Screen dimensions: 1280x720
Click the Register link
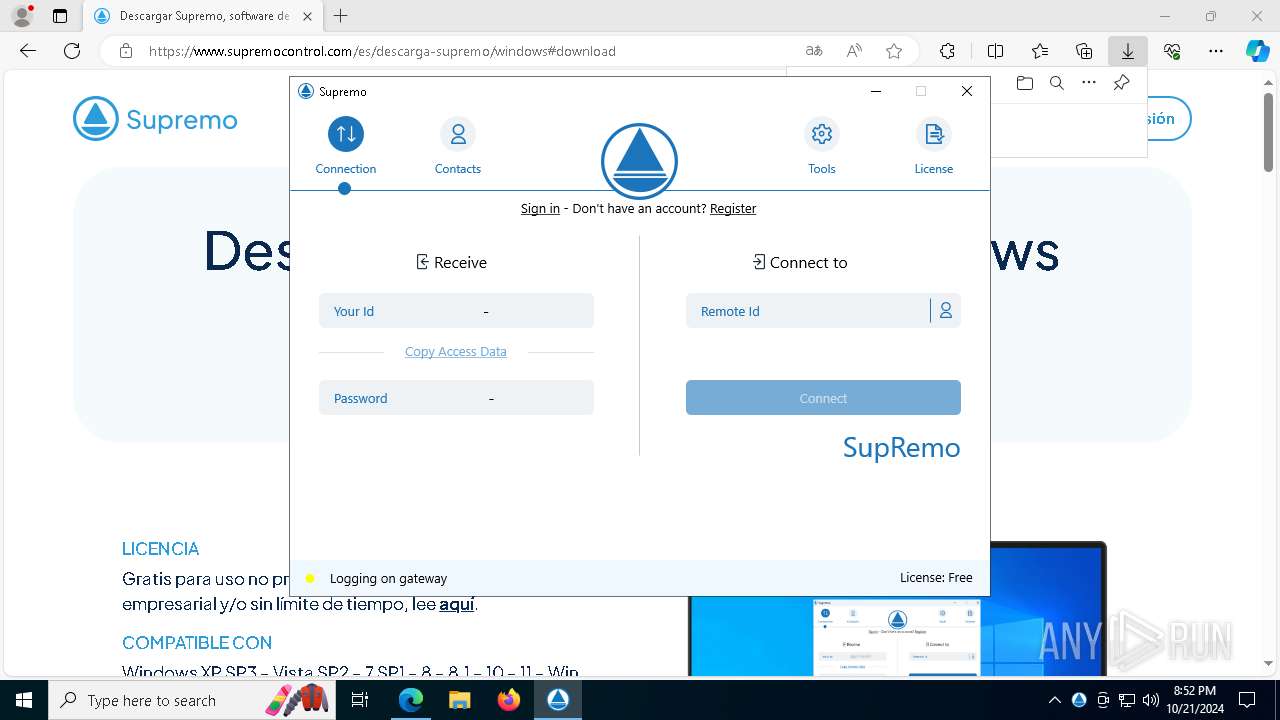point(733,209)
